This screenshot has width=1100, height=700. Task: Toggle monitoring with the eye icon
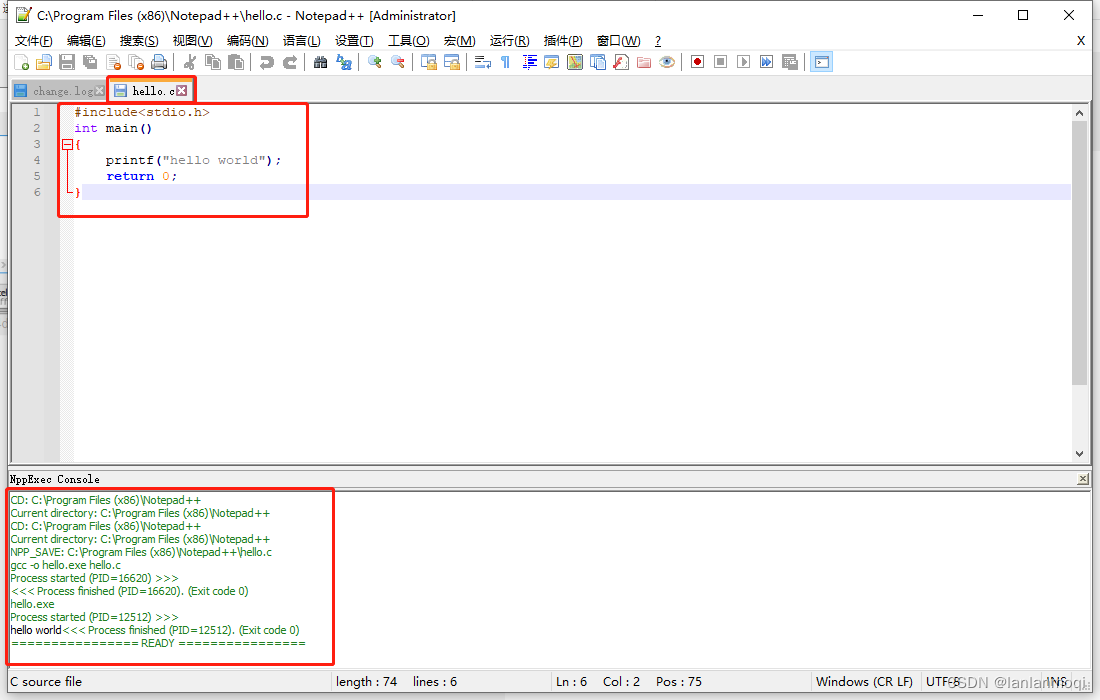[x=667, y=62]
